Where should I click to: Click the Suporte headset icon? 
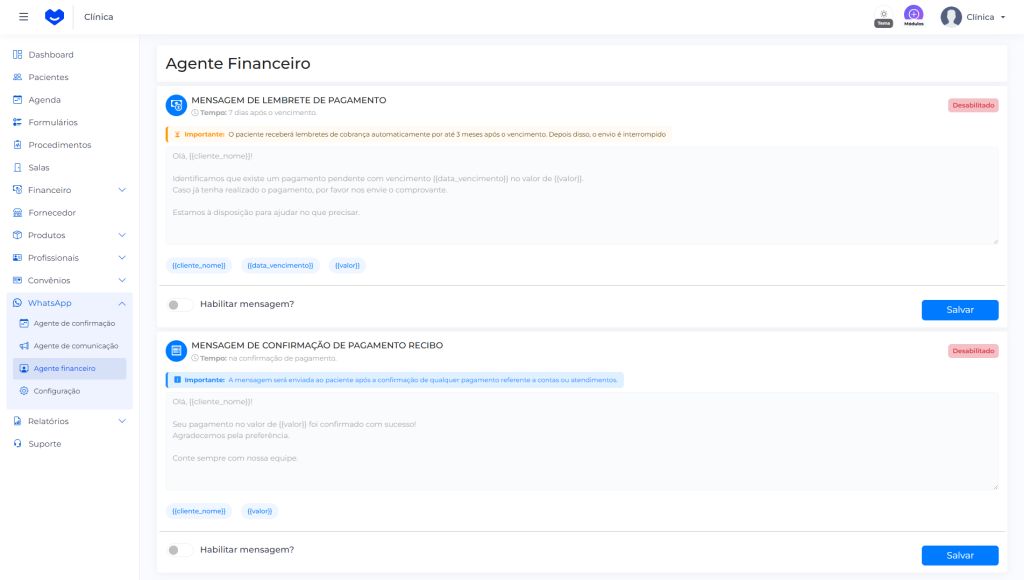pyautogui.click(x=18, y=444)
